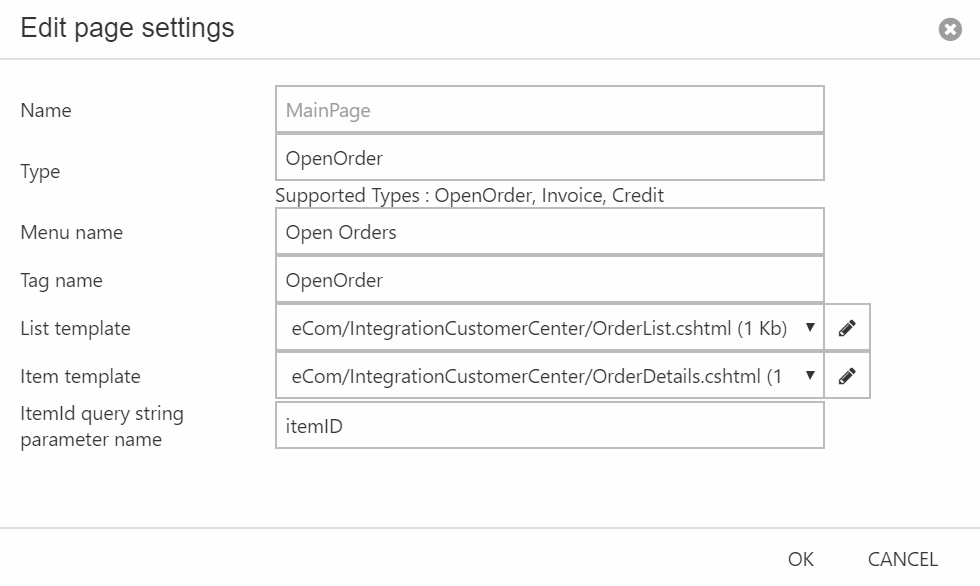Click the List template label
Screen dimensions: 980x586
[75, 328]
